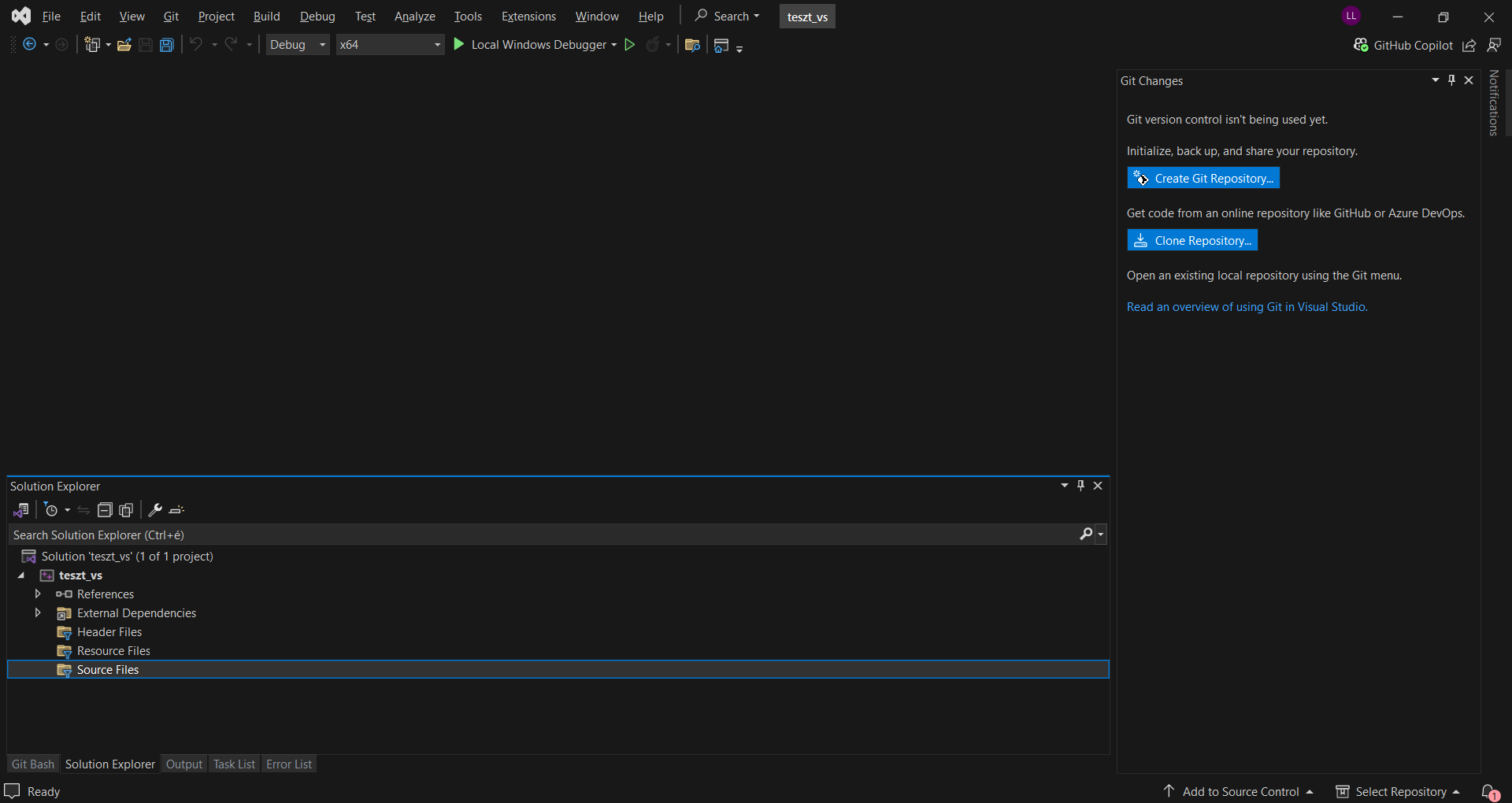This screenshot has height=803, width=1512.
Task: Click the Create Git Repository button
Action: coord(1203,179)
